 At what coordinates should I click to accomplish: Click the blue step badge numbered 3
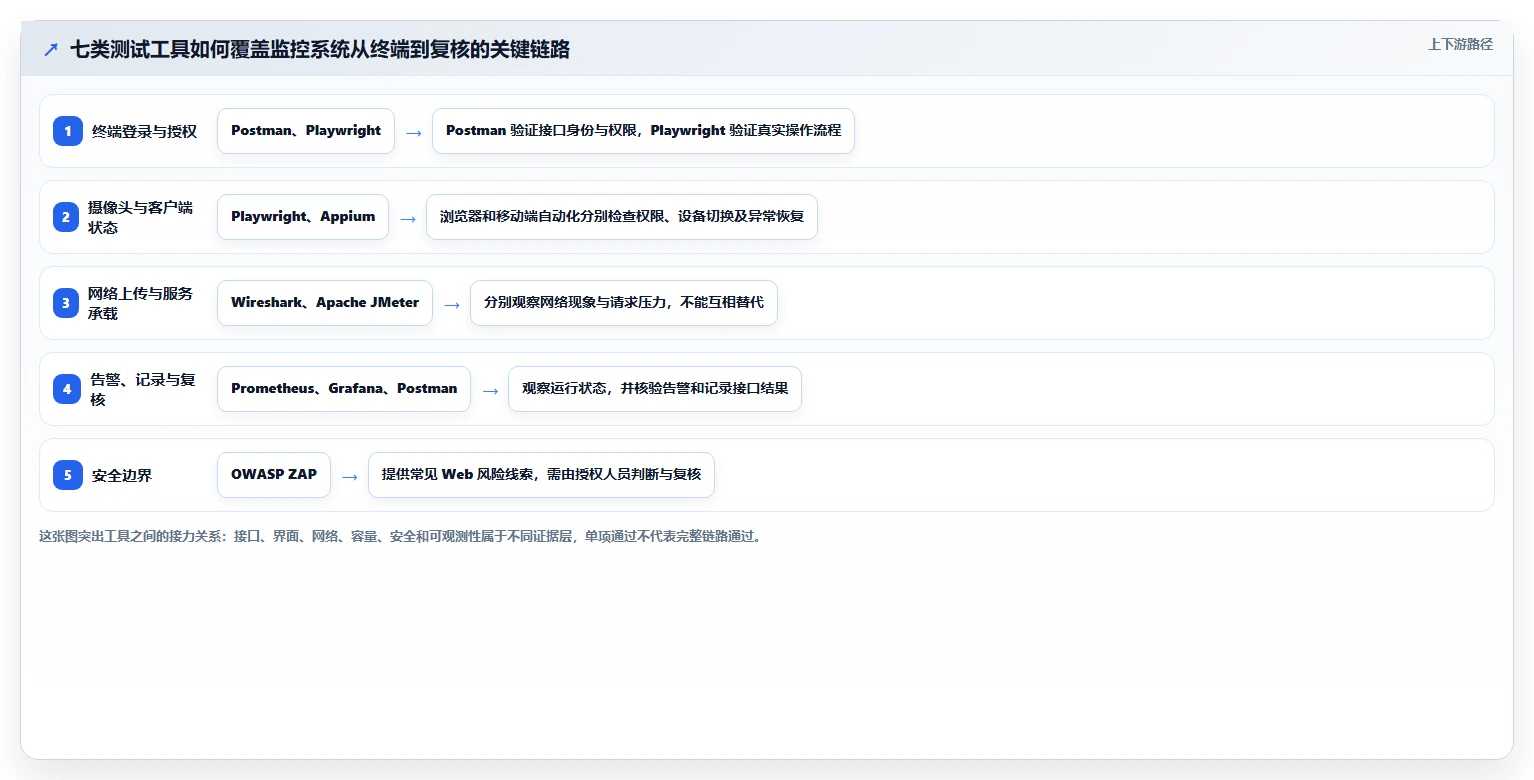click(x=68, y=303)
